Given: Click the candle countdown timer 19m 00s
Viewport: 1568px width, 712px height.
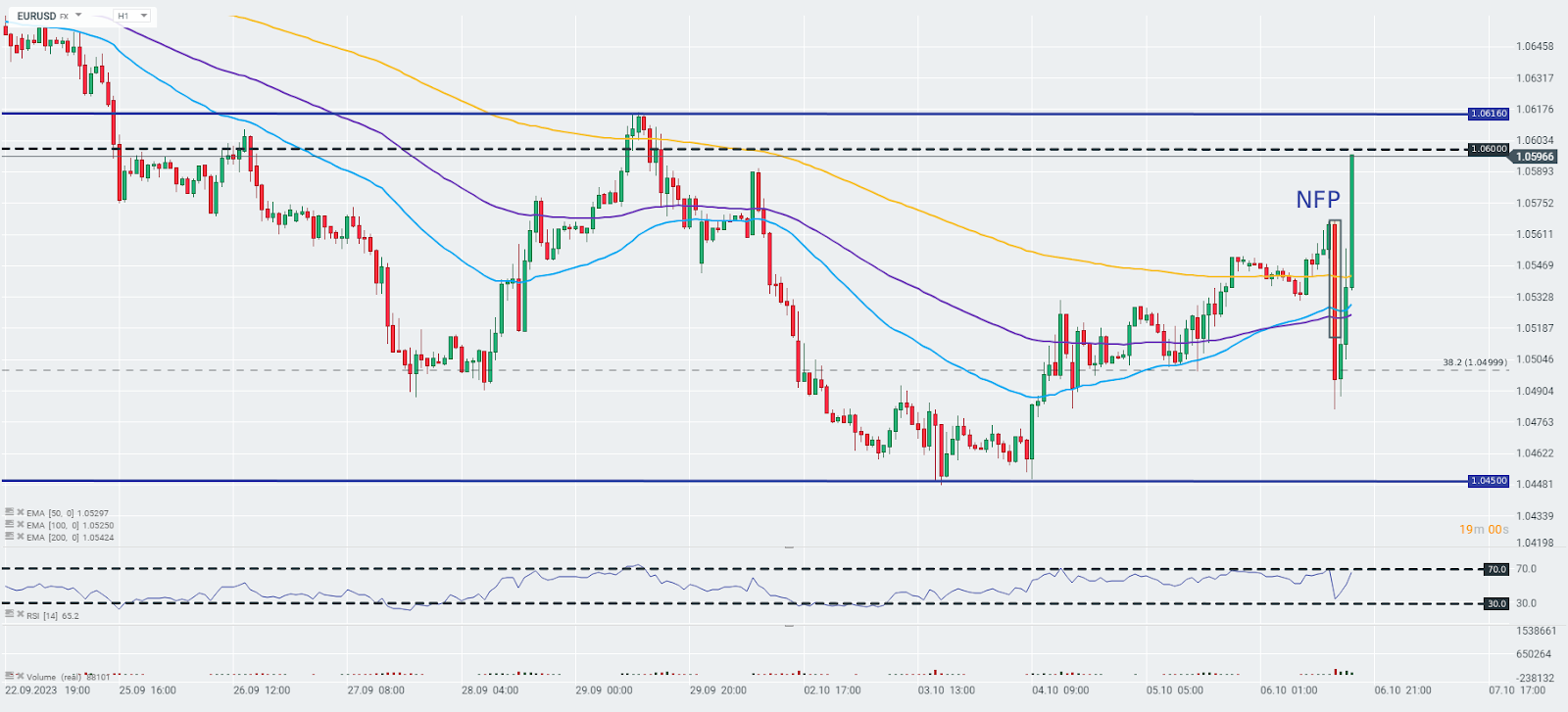Looking at the screenshot, I should 1484,530.
